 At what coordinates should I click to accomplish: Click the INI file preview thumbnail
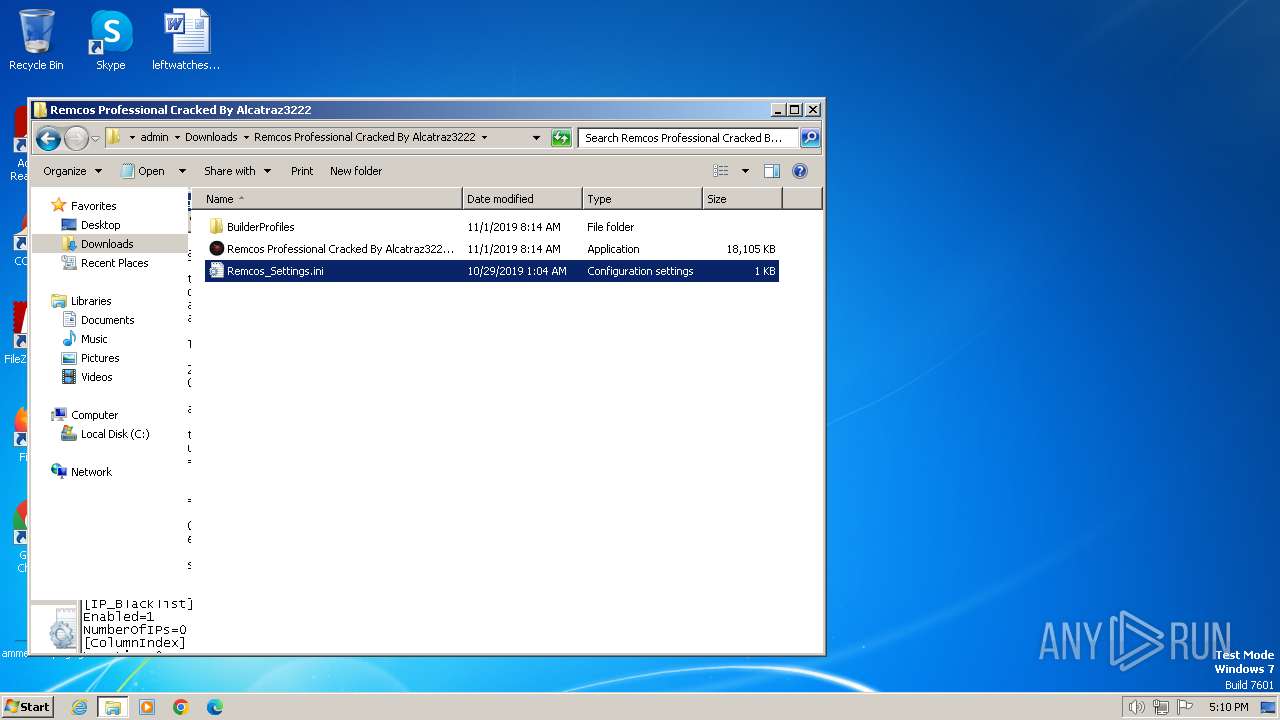coord(62,626)
